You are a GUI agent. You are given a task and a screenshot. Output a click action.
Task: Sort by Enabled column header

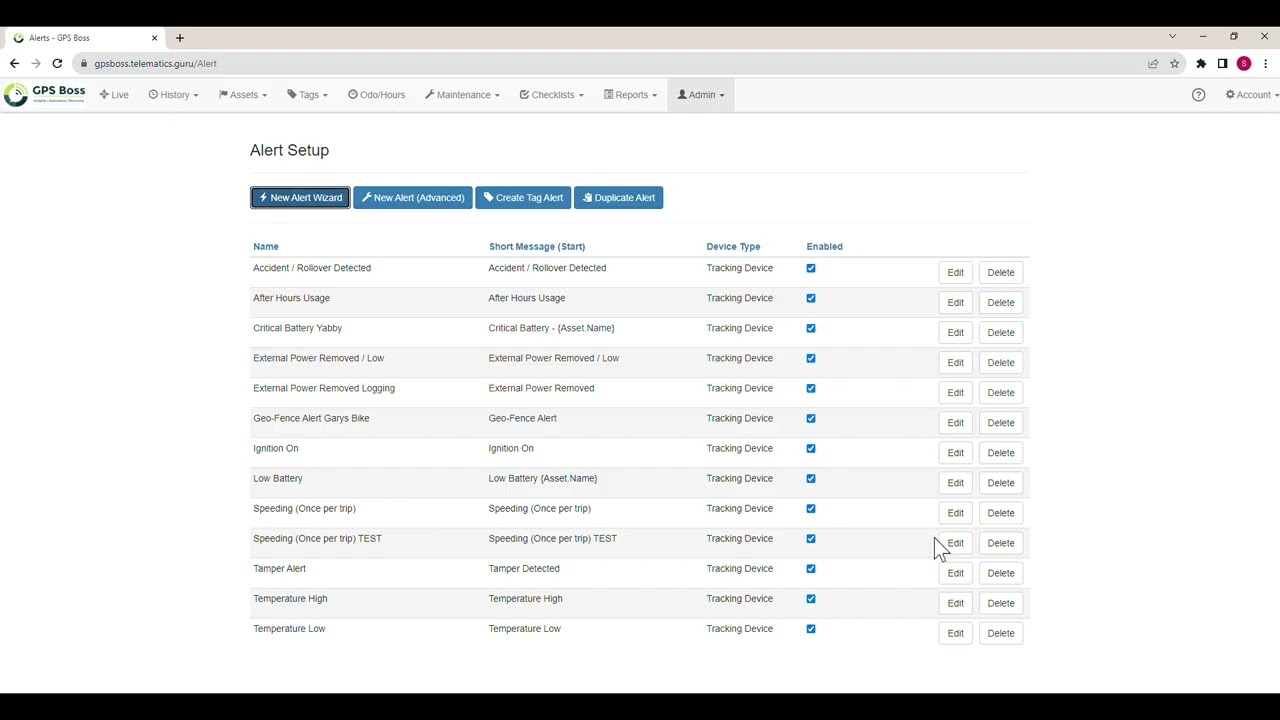pyautogui.click(x=825, y=246)
